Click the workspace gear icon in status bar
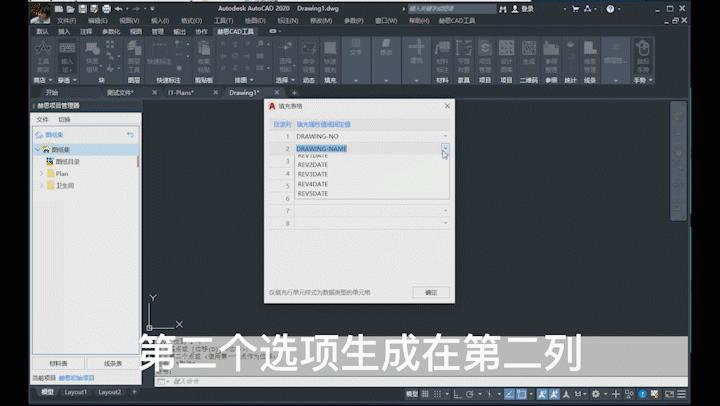Image resolution: width=720 pixels, height=406 pixels. 596,394
